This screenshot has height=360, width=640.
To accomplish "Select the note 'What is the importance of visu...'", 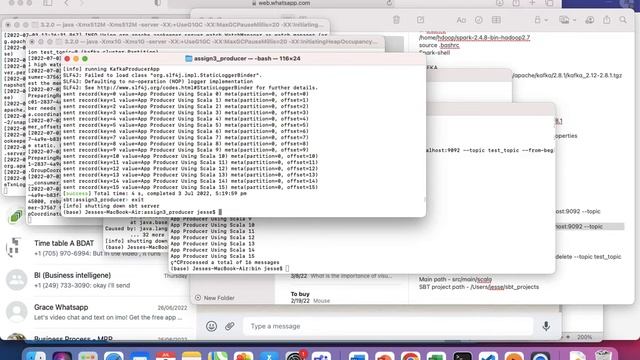I will (x=342, y=276).
